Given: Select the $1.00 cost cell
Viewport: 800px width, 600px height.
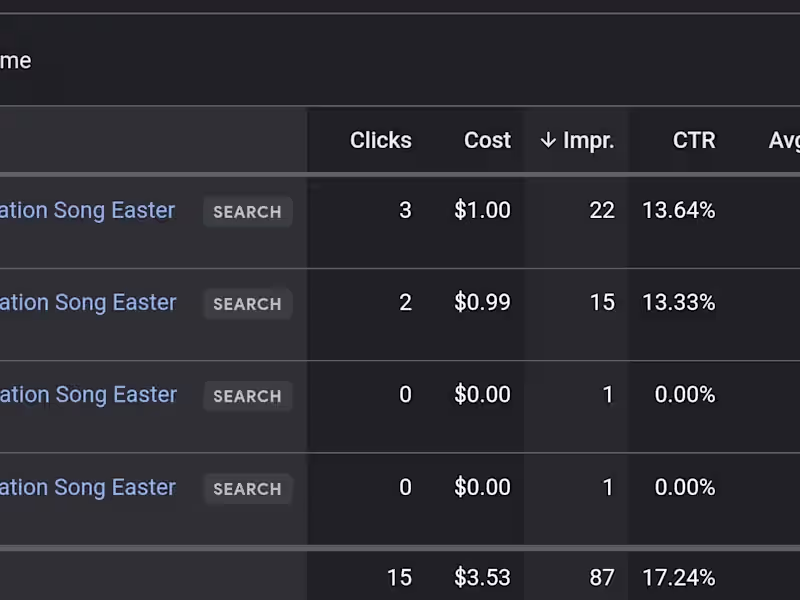Looking at the screenshot, I should tap(482, 211).
